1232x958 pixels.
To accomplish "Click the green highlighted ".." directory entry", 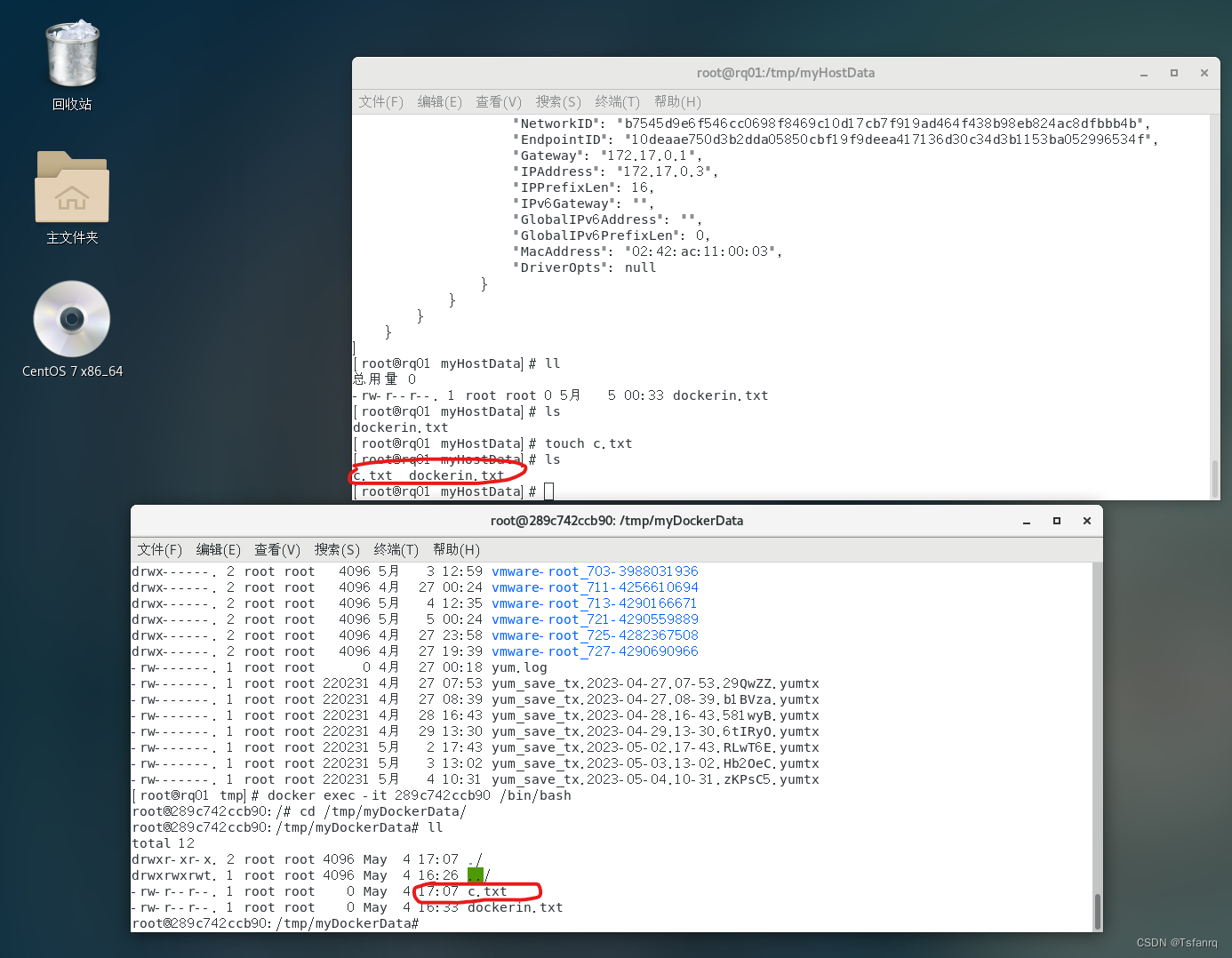I will pos(476,875).
